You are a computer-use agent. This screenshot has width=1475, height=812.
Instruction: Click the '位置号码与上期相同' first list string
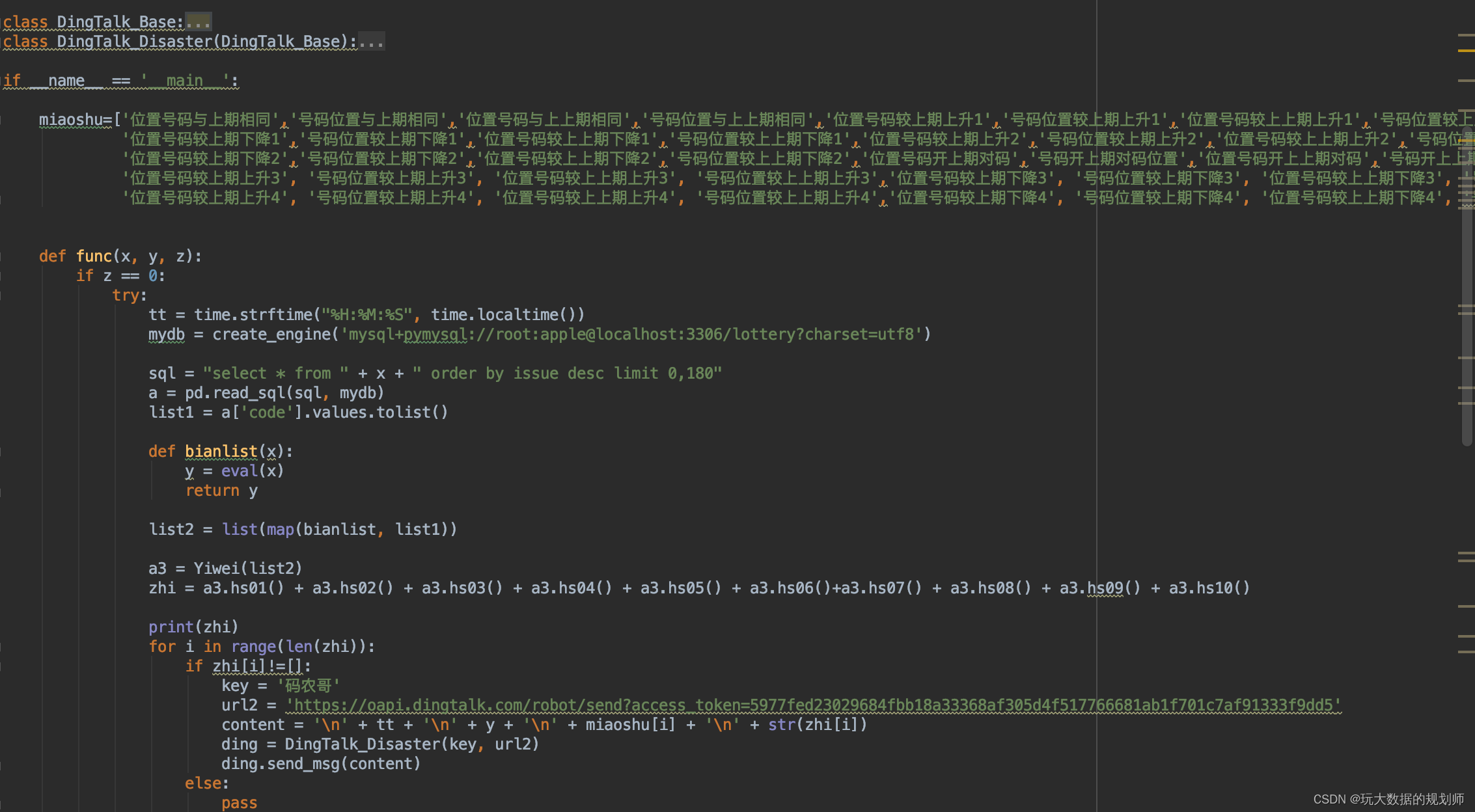(200, 120)
